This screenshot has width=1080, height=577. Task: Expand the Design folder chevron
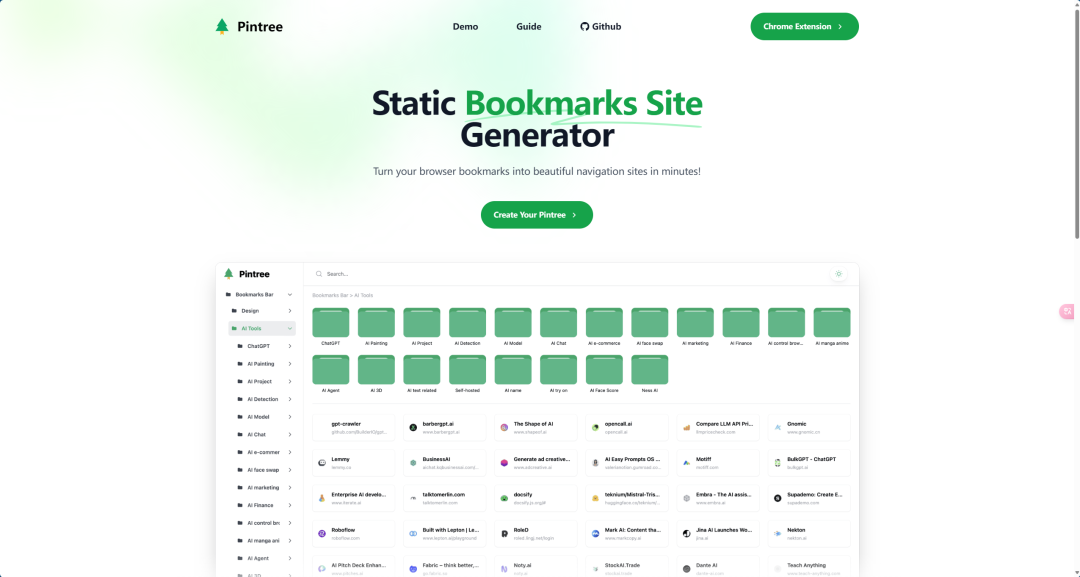click(x=290, y=311)
